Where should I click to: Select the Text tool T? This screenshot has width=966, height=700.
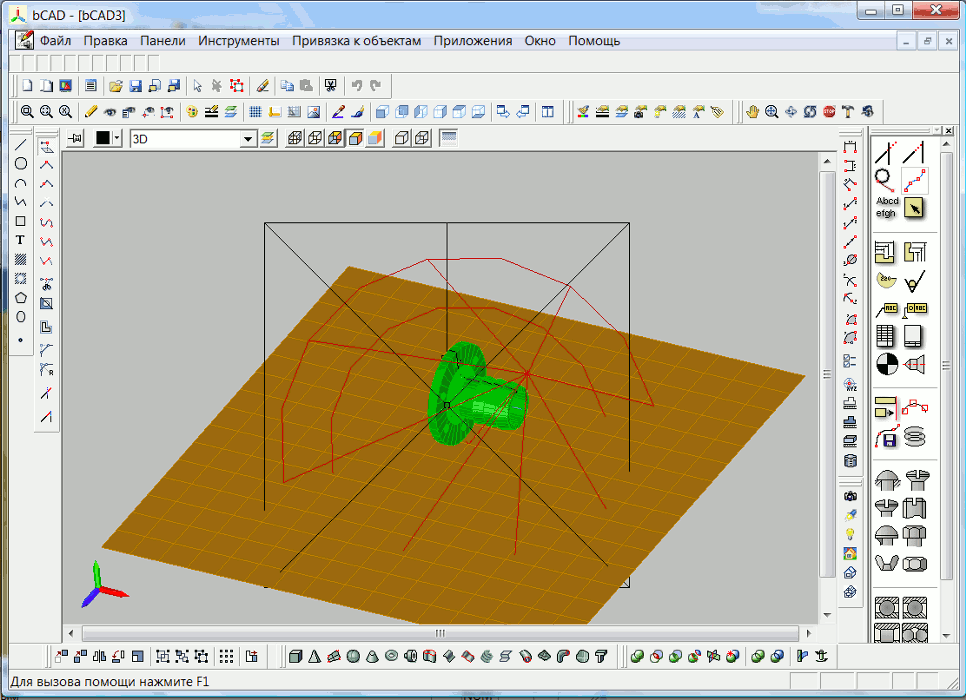pyautogui.click(x=20, y=240)
